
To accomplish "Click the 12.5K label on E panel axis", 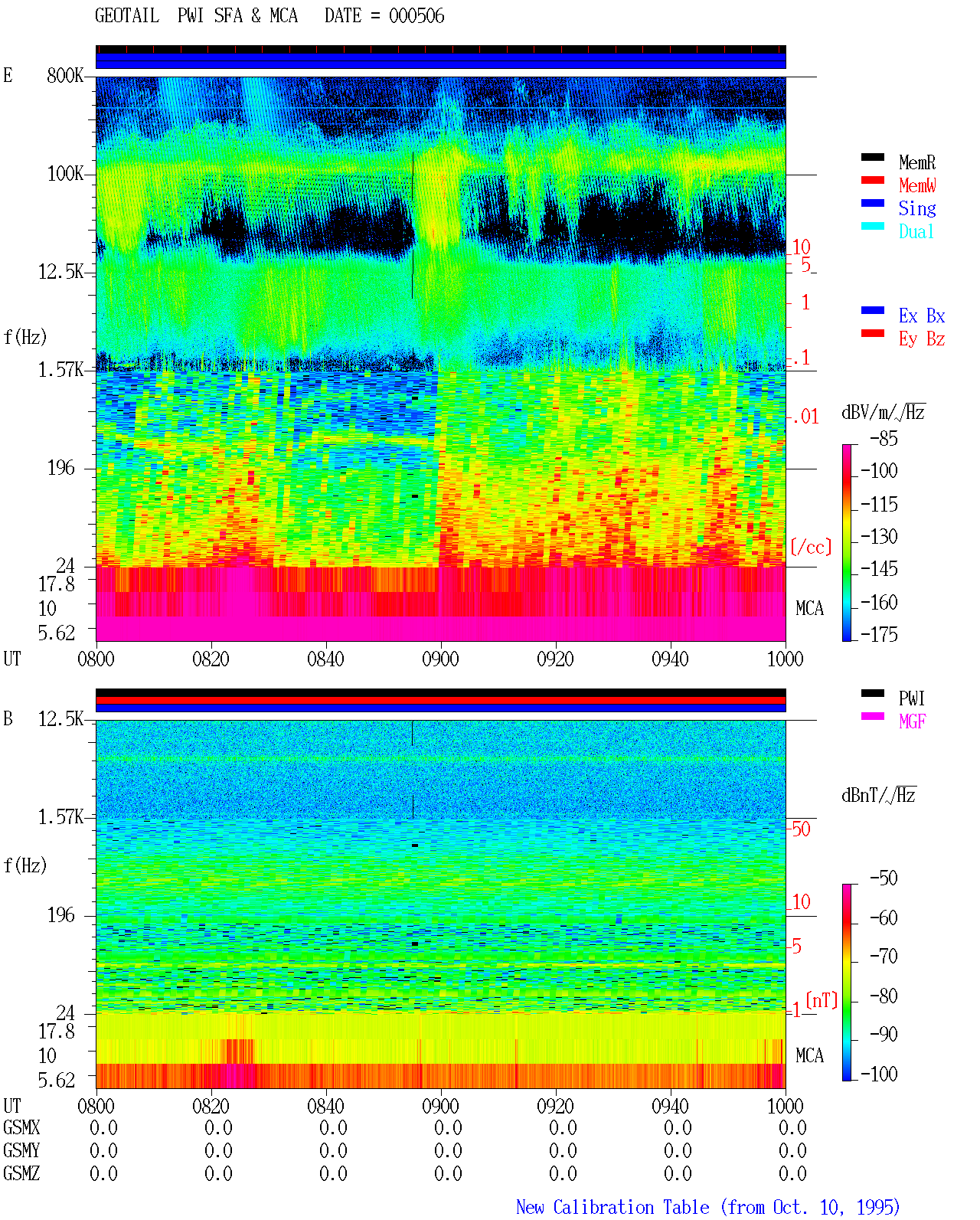I will pos(60,271).
